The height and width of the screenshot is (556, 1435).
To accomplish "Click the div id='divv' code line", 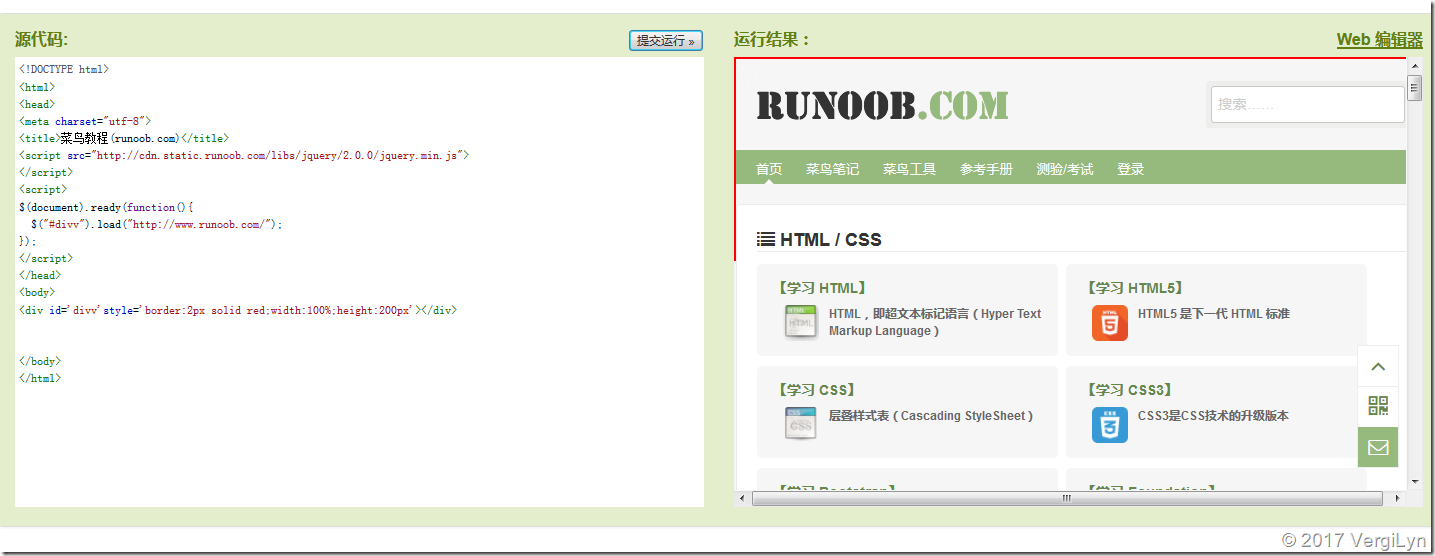I will tap(237, 310).
